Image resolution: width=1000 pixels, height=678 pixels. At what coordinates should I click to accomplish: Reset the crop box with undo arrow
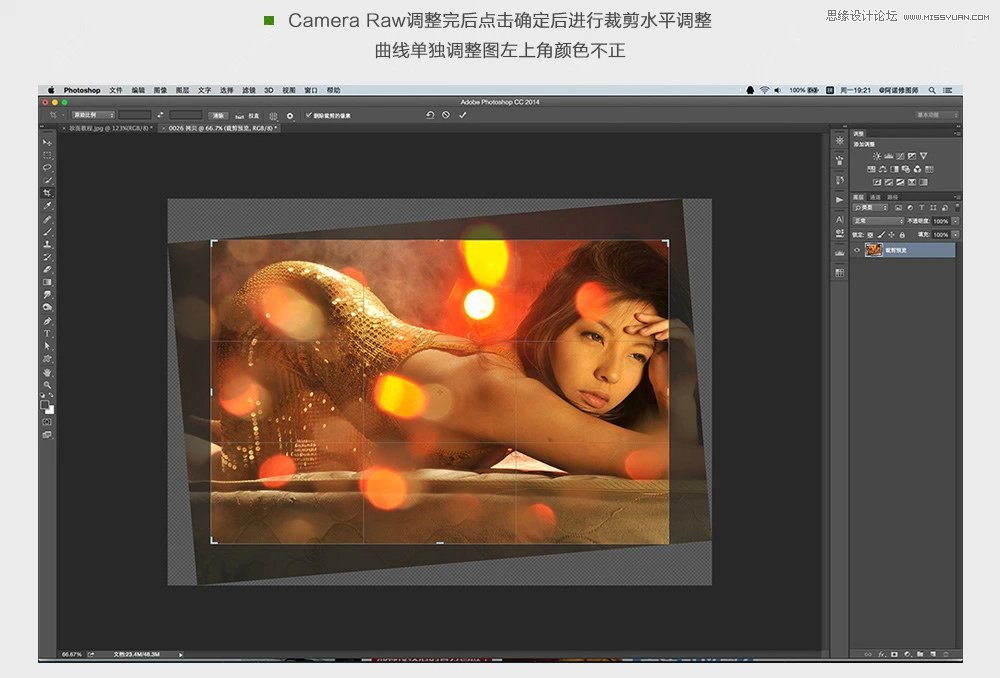pos(430,115)
